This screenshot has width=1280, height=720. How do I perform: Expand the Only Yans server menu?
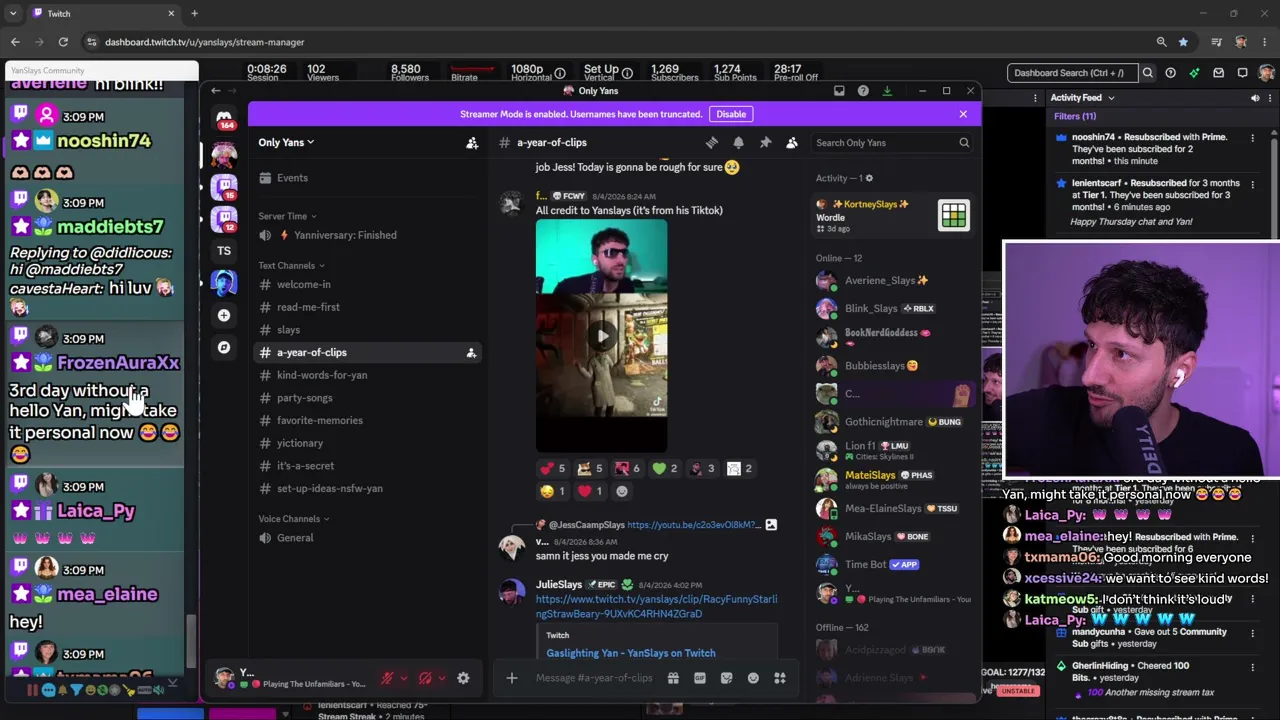click(x=286, y=143)
